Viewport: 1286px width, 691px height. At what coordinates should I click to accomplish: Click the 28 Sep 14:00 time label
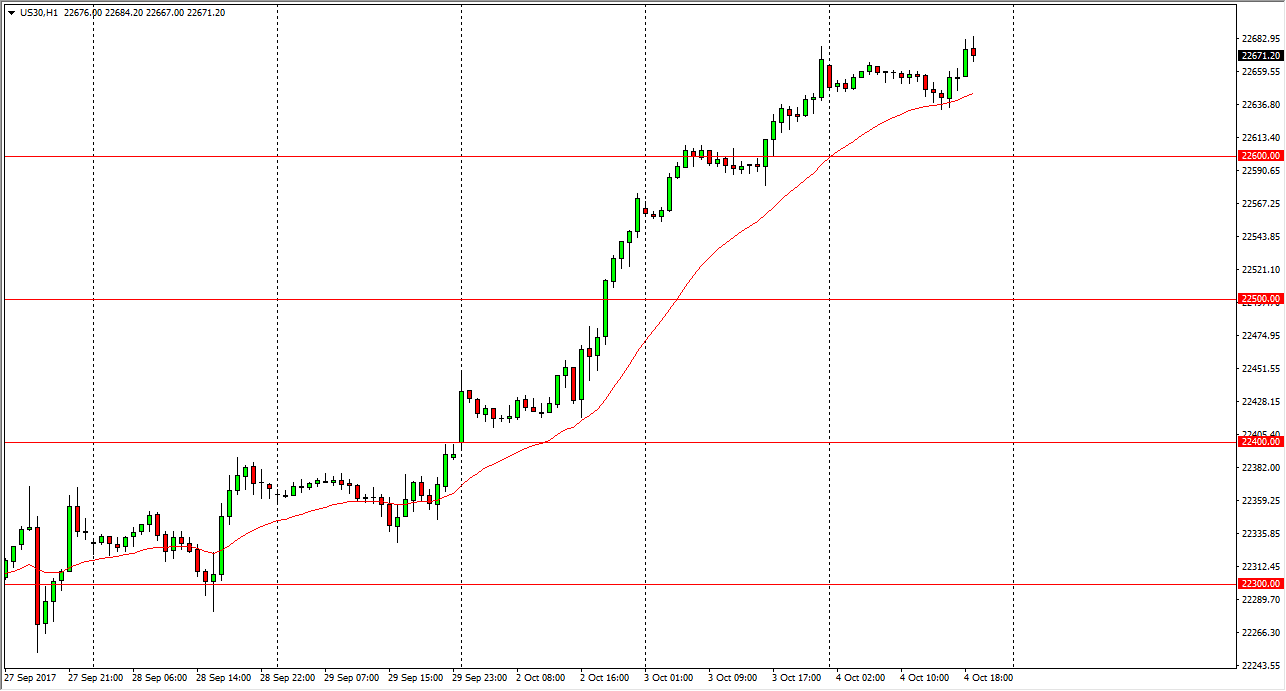point(224,678)
